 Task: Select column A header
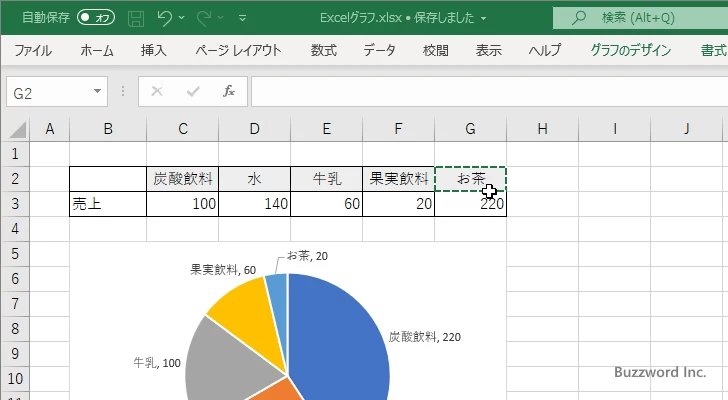coord(50,129)
